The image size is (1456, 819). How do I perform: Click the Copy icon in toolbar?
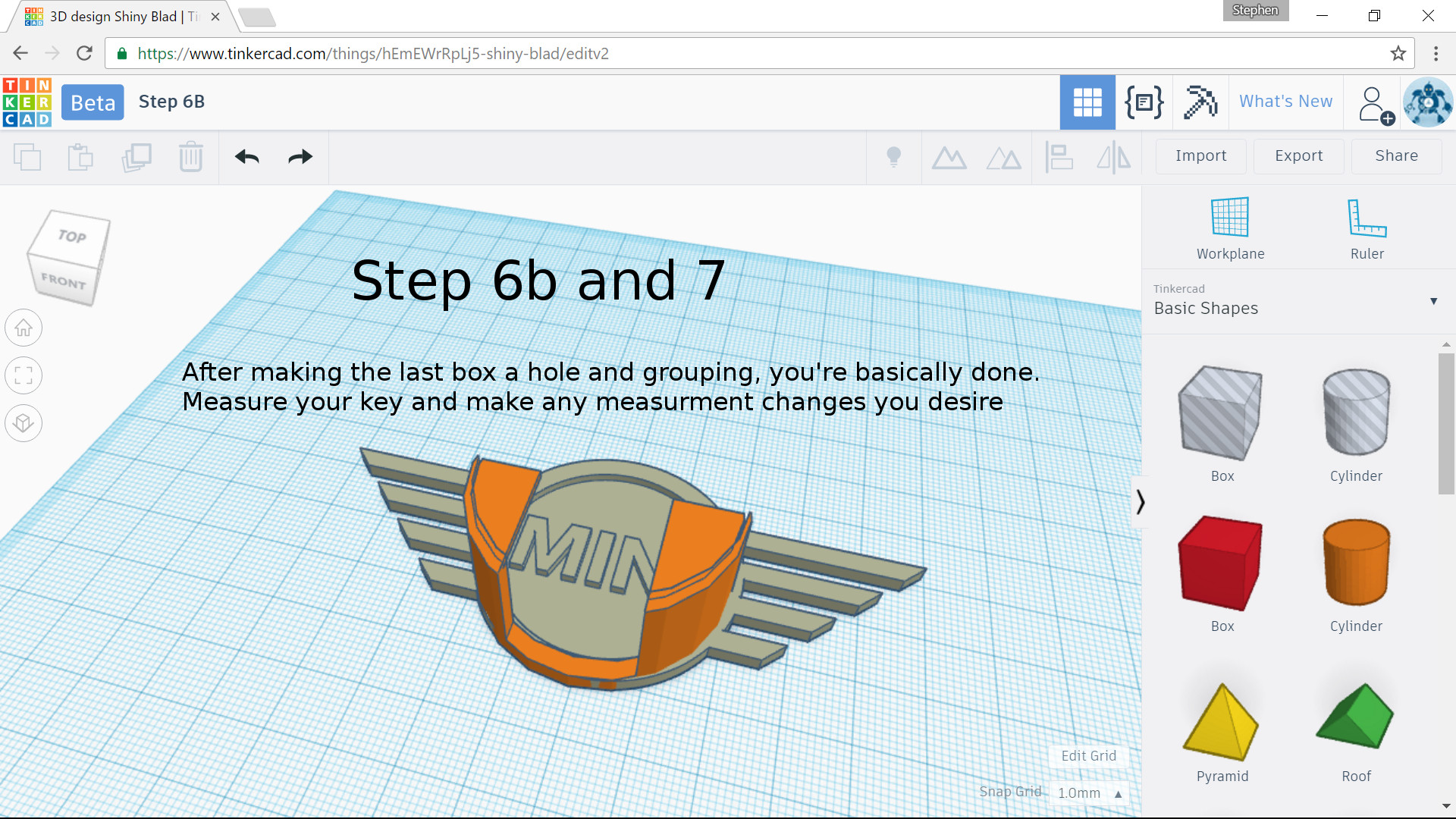[x=27, y=157]
